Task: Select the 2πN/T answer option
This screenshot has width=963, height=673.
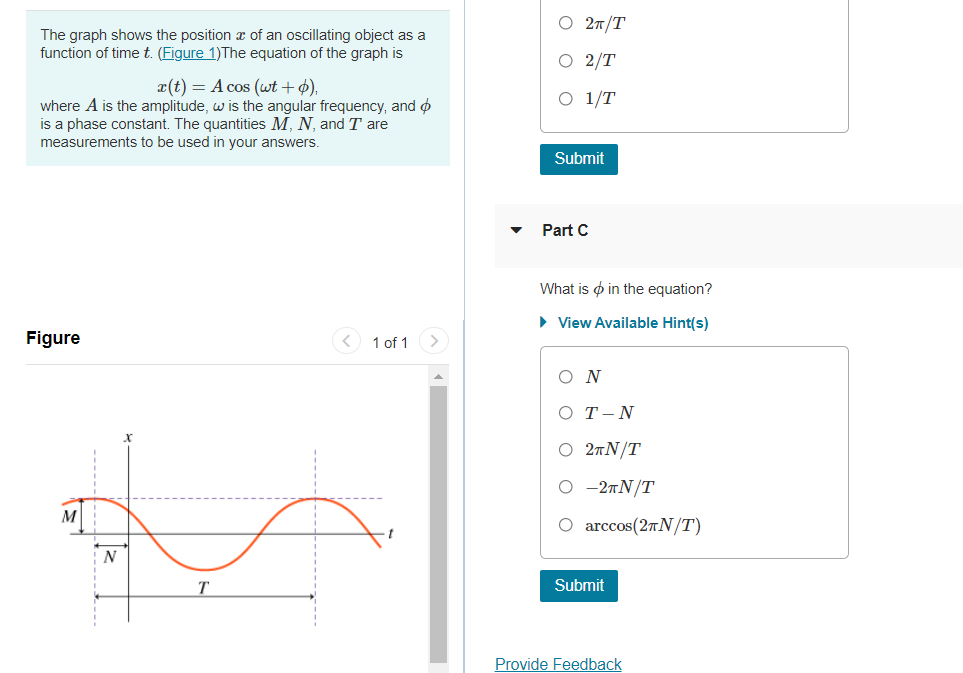Action: (565, 449)
